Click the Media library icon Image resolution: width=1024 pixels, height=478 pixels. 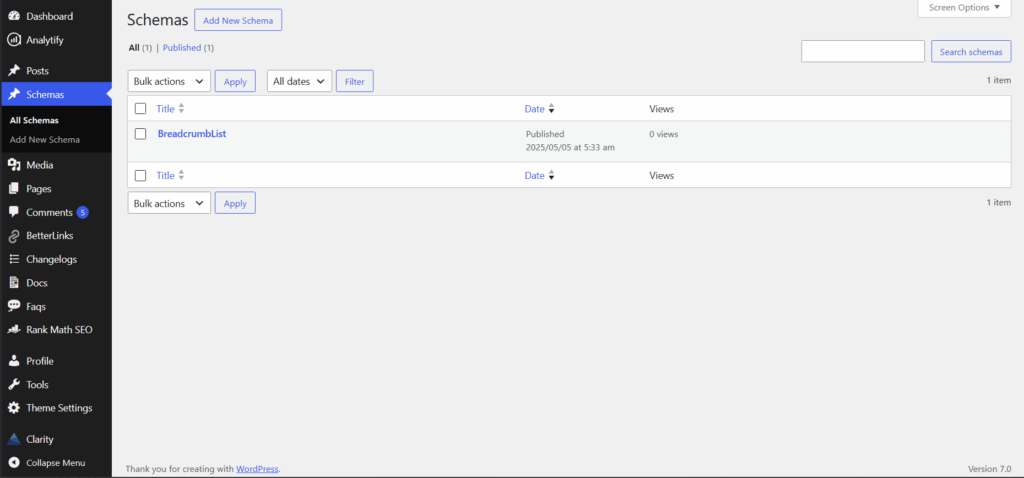(14, 165)
